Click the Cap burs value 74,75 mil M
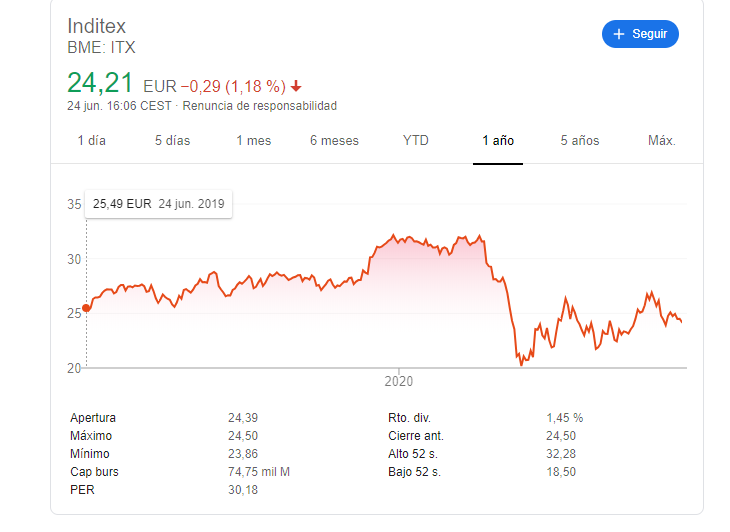The width and height of the screenshot is (730, 532). click(x=259, y=472)
